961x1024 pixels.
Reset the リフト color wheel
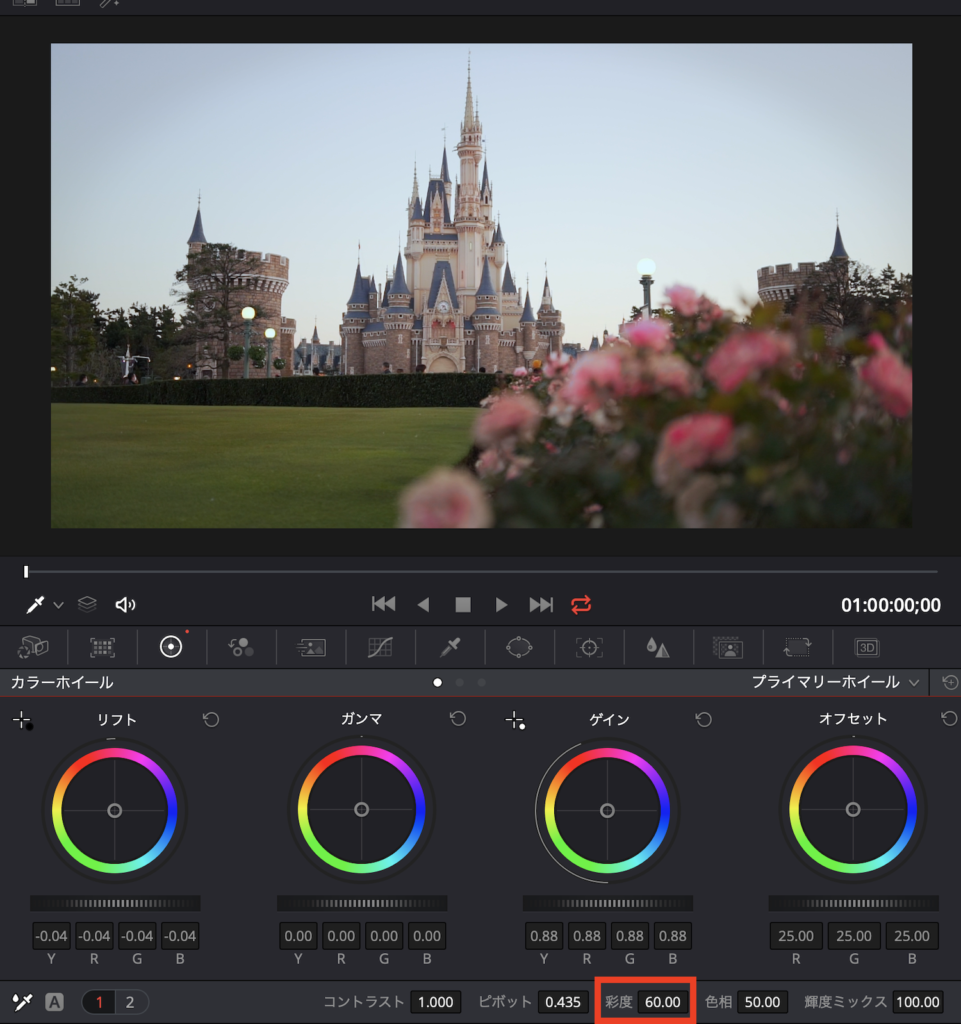coord(211,719)
